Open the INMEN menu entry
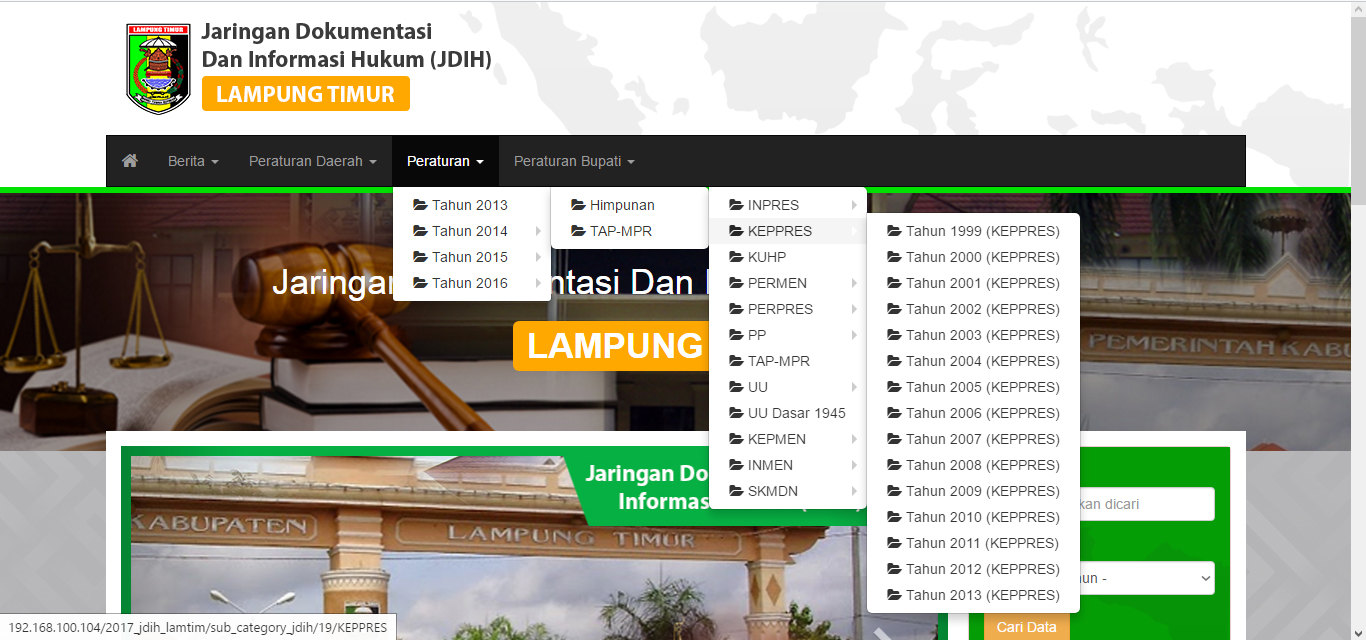The image size is (1366, 640). (x=788, y=465)
